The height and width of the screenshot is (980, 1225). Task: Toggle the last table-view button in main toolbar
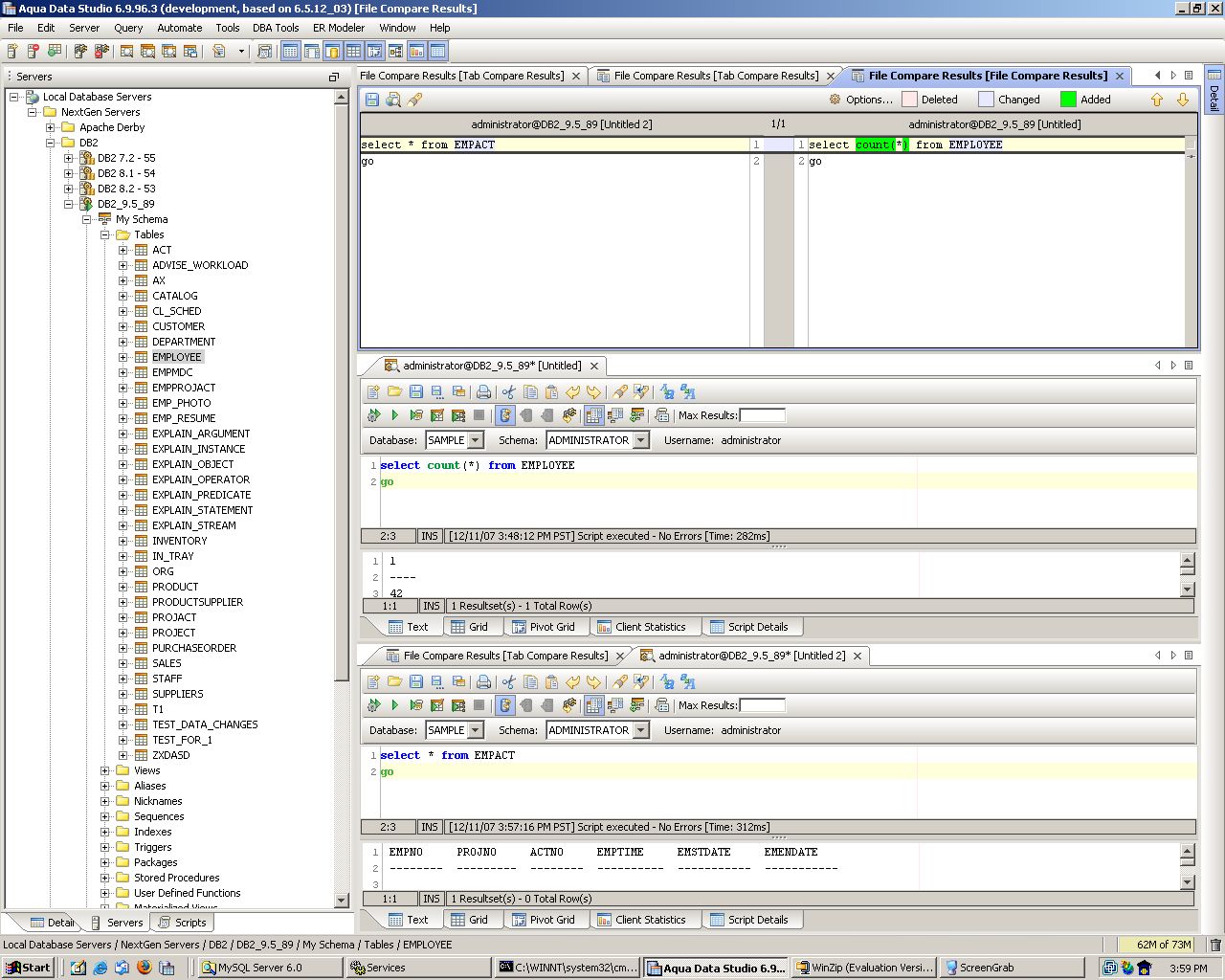(437, 51)
